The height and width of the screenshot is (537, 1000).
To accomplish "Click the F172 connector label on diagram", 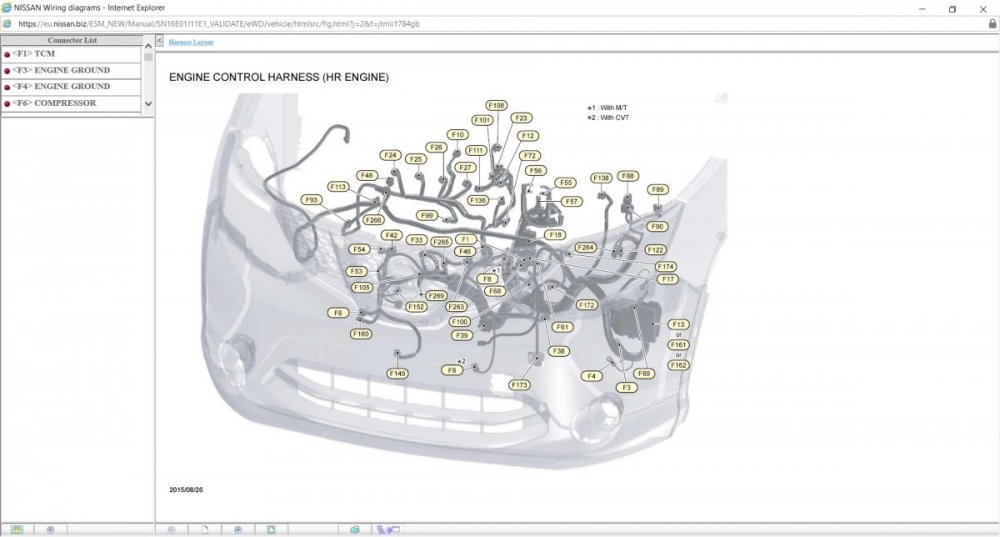I will click(x=587, y=305).
